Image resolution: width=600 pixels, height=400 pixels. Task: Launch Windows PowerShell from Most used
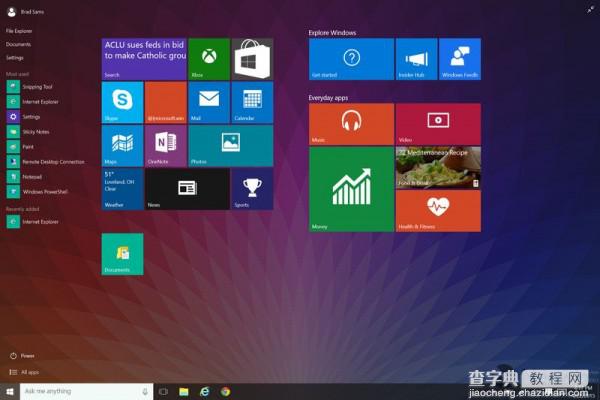pyautogui.click(x=37, y=192)
